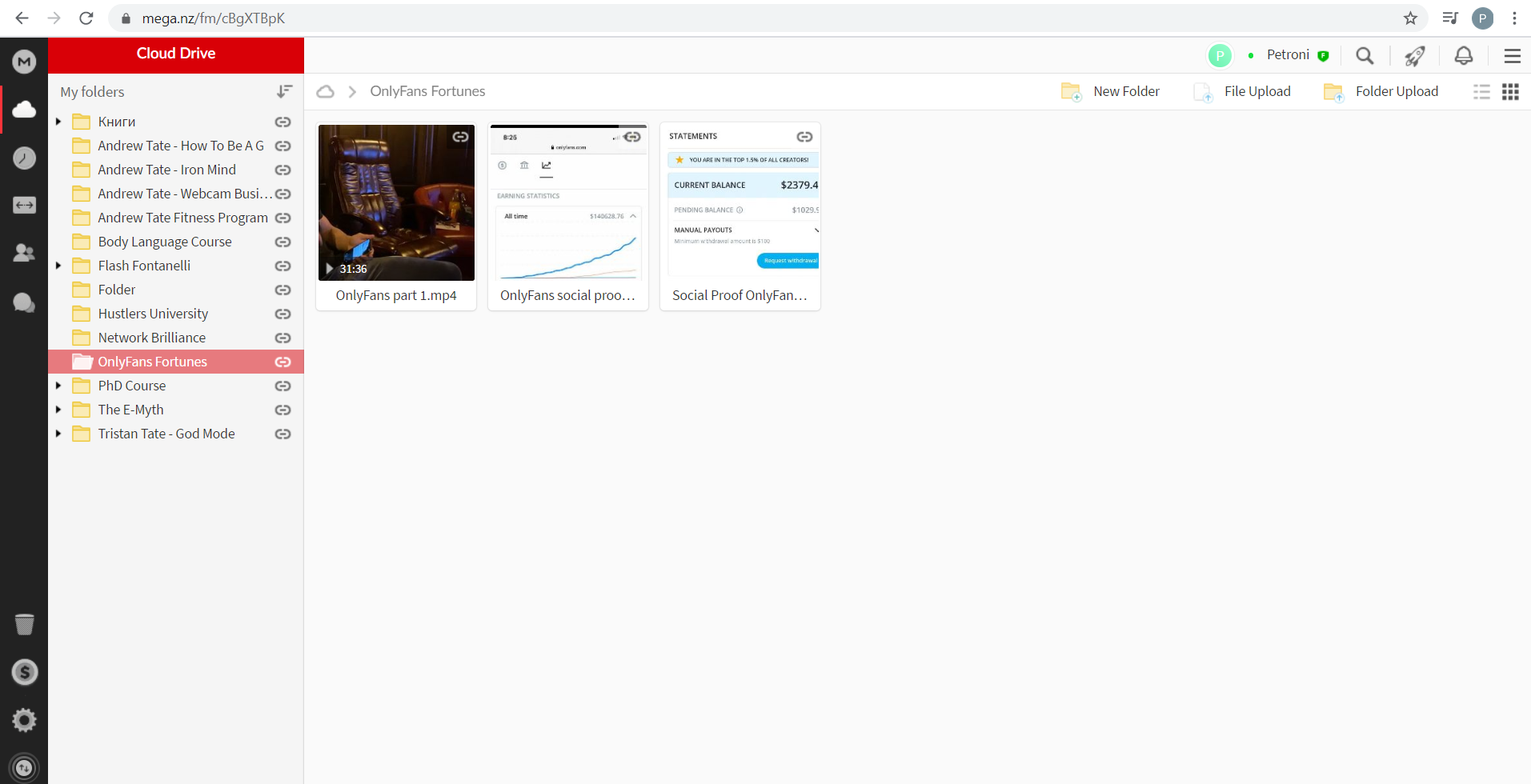Open the account balance dollar icon
Image resolution: width=1531 pixels, height=784 pixels.
[24, 672]
